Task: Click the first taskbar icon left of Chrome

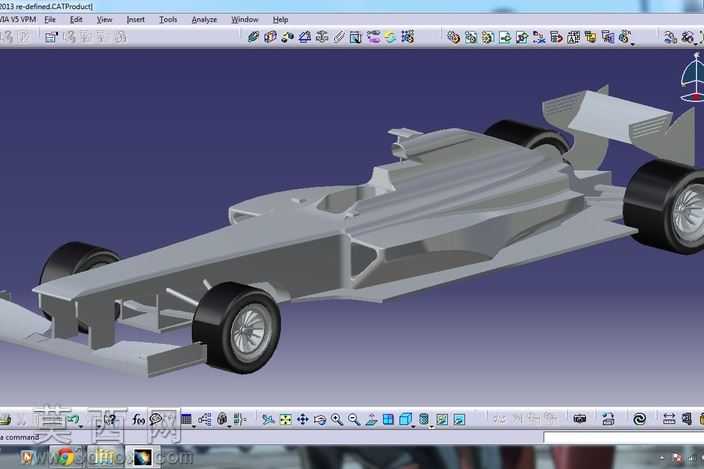Action: click(x=27, y=457)
